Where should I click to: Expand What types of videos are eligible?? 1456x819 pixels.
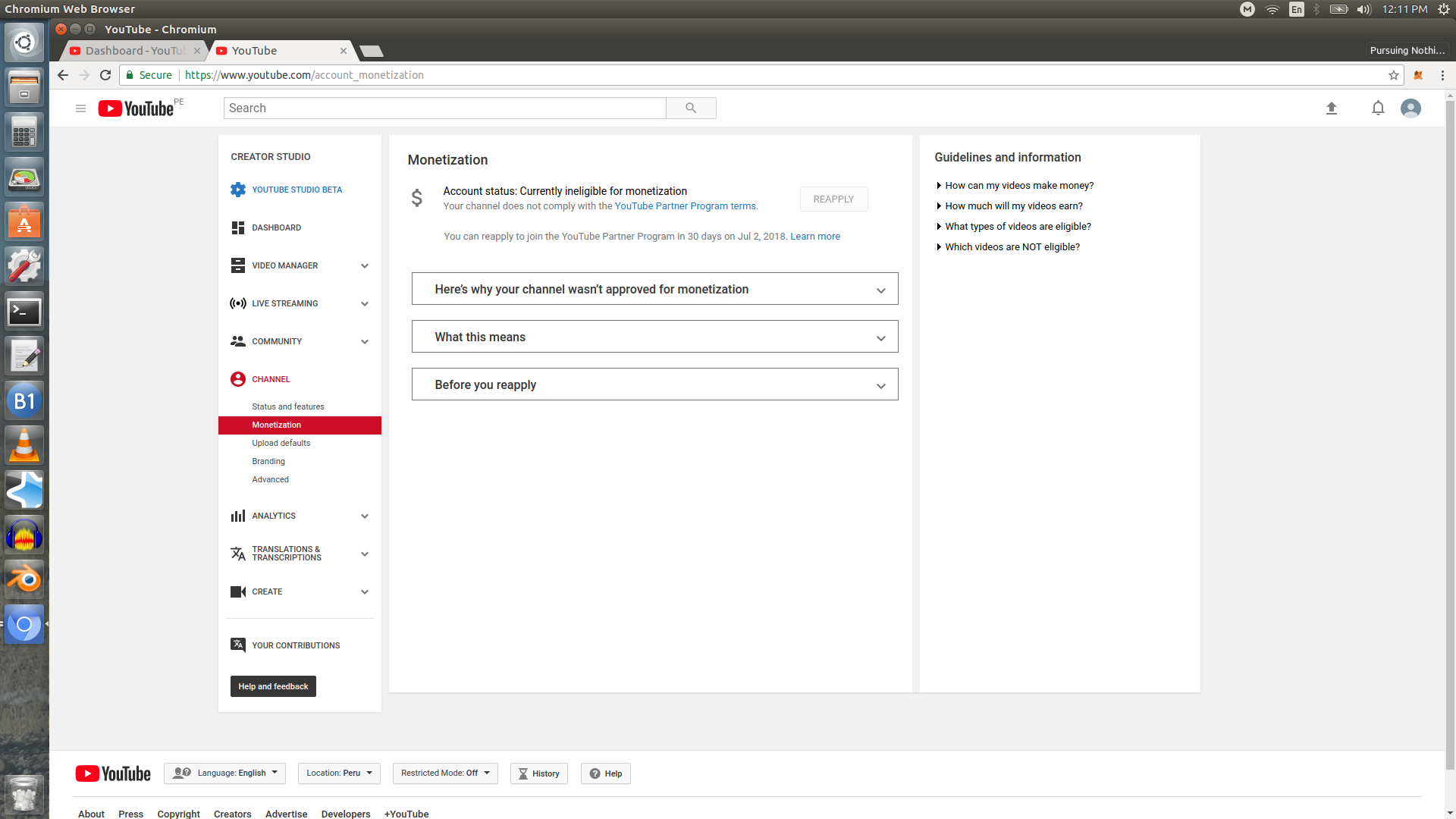point(1014,227)
